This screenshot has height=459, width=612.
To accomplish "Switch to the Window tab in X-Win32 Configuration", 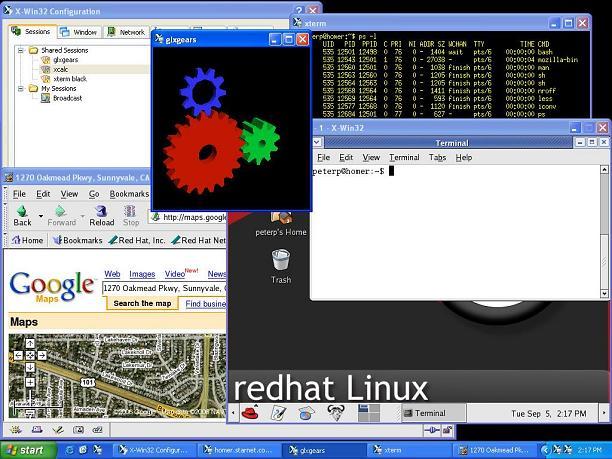I will (80, 32).
